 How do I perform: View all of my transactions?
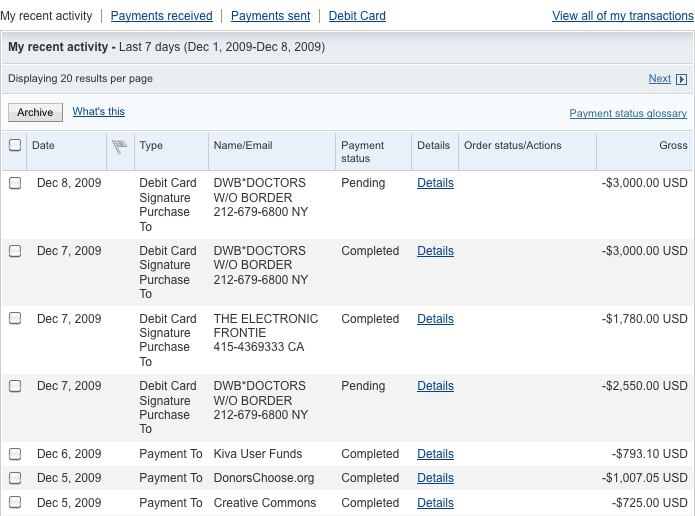[623, 16]
